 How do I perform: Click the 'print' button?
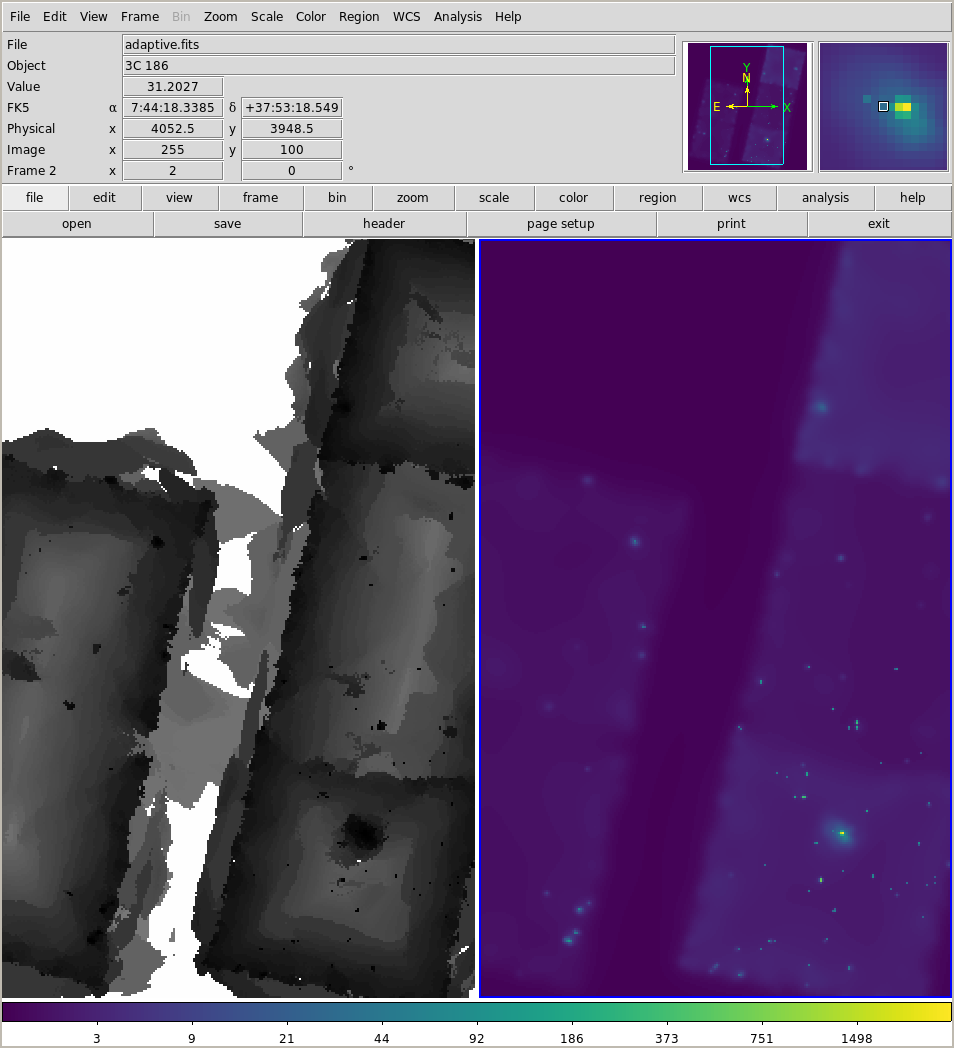731,224
